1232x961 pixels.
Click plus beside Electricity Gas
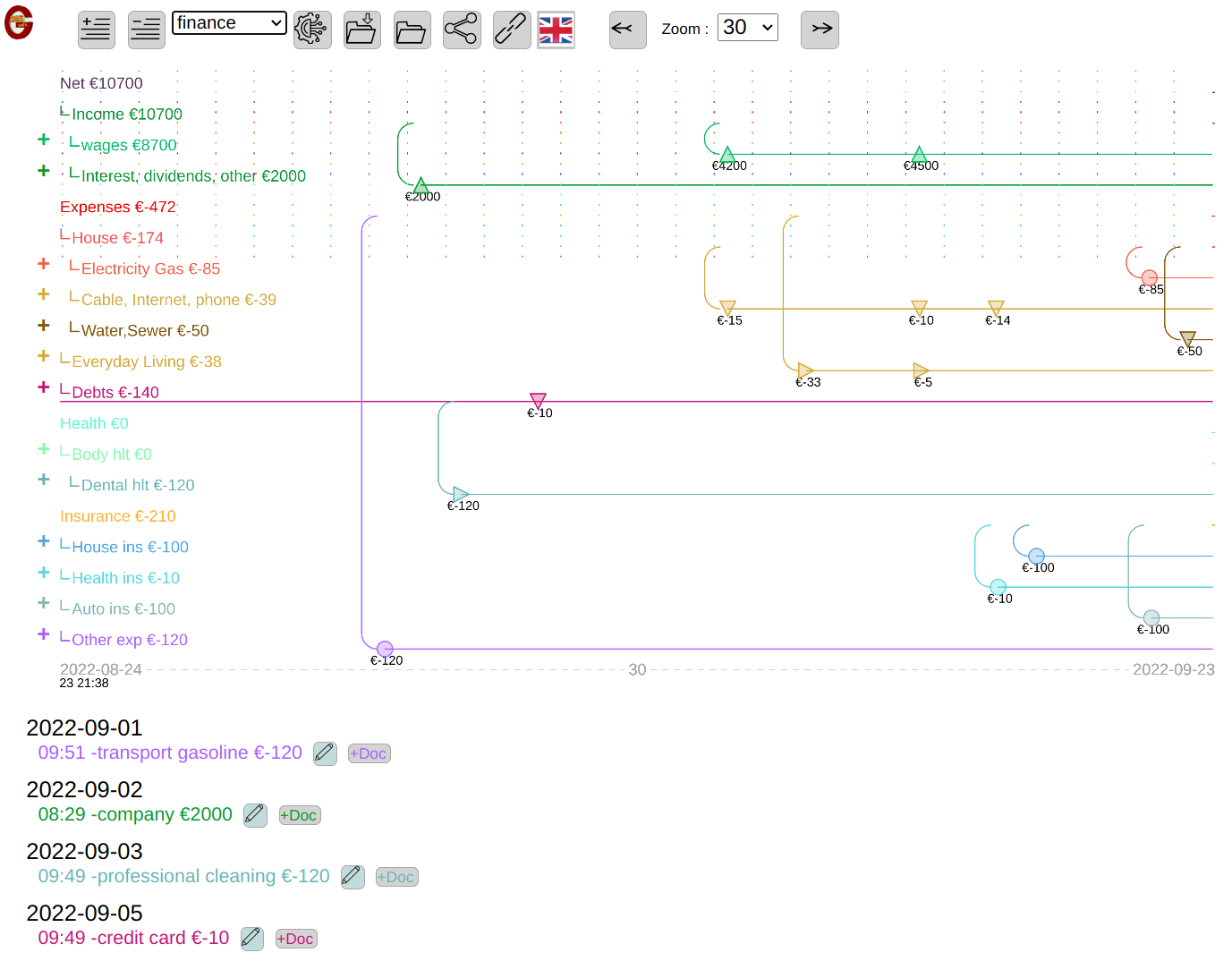[43, 263]
